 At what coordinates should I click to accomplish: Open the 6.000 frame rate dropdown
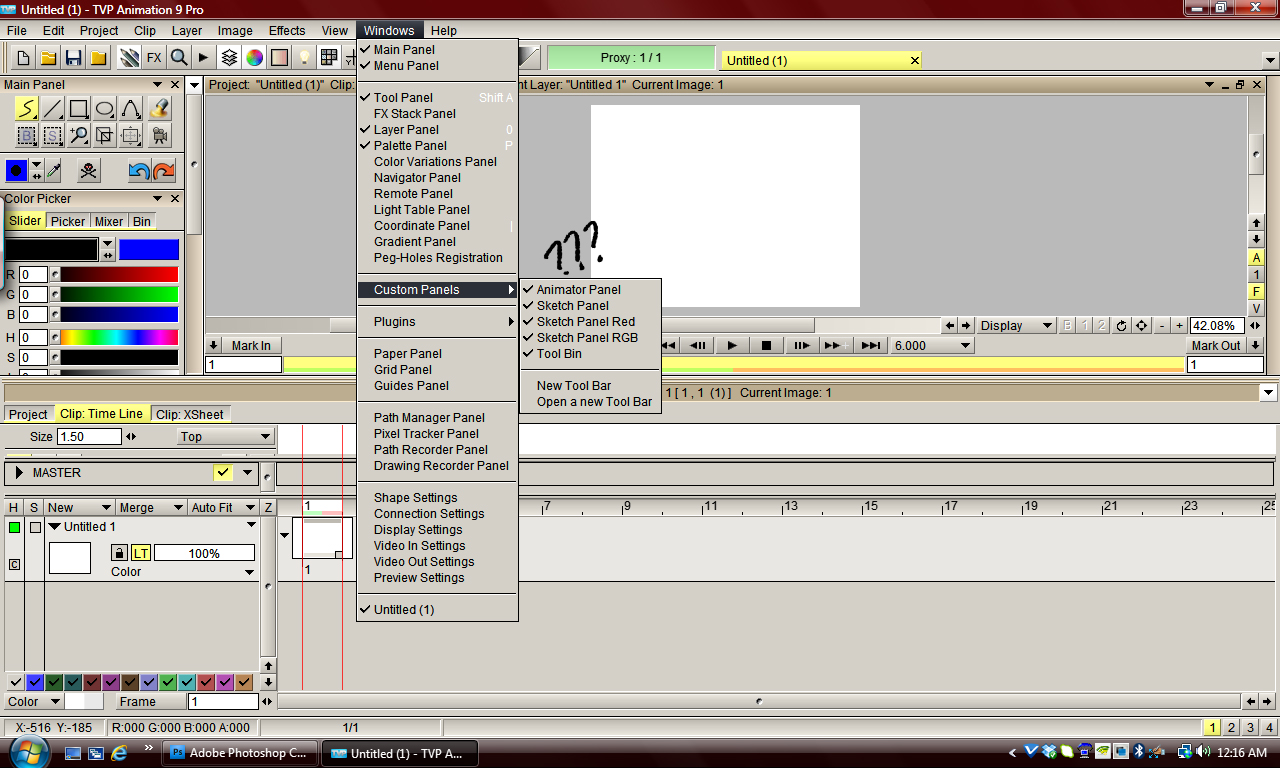pyautogui.click(x=932, y=345)
